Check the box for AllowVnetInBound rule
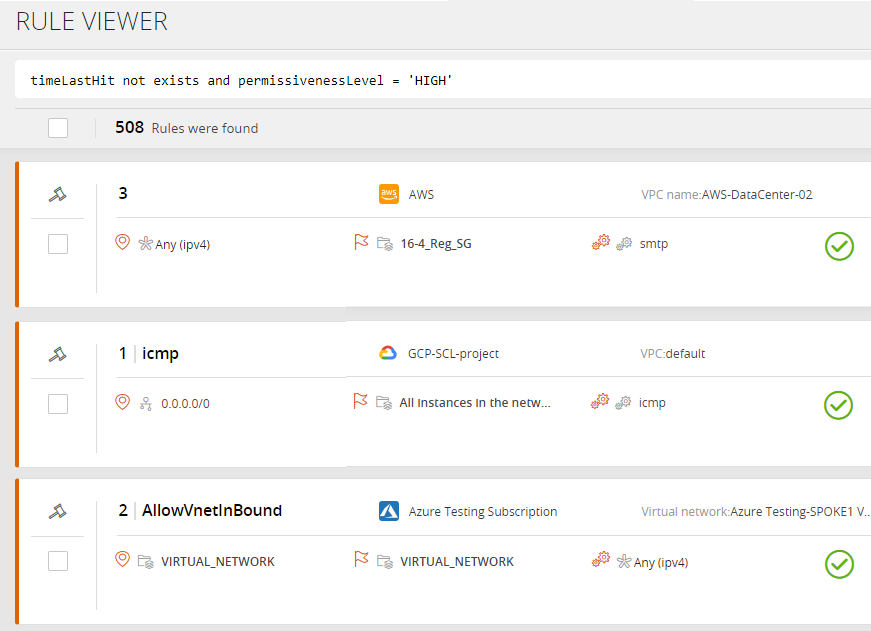This screenshot has height=631, width=871. [x=58, y=562]
